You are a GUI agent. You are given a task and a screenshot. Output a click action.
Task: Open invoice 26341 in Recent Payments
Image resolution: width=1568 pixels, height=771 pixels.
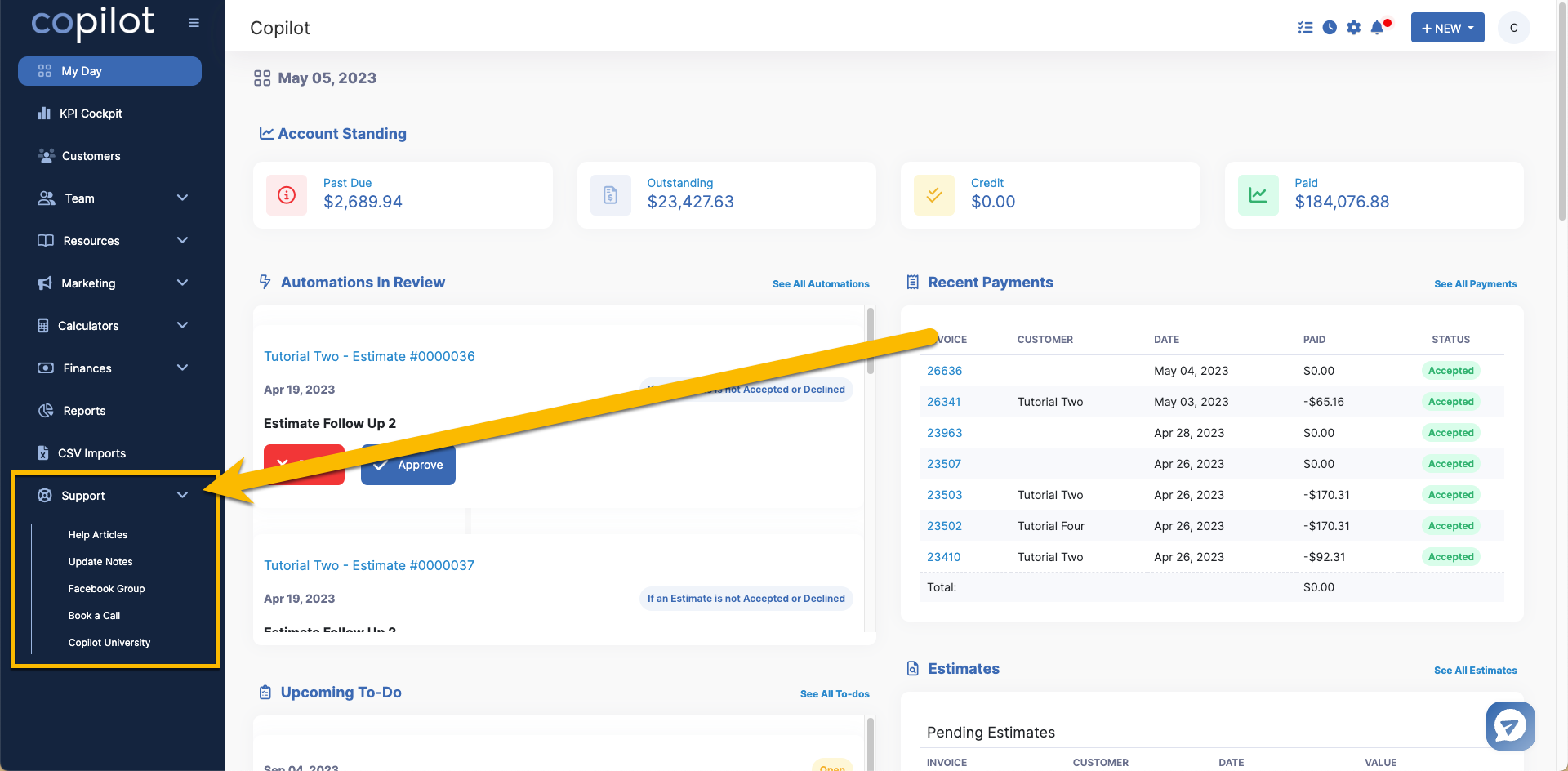point(943,402)
